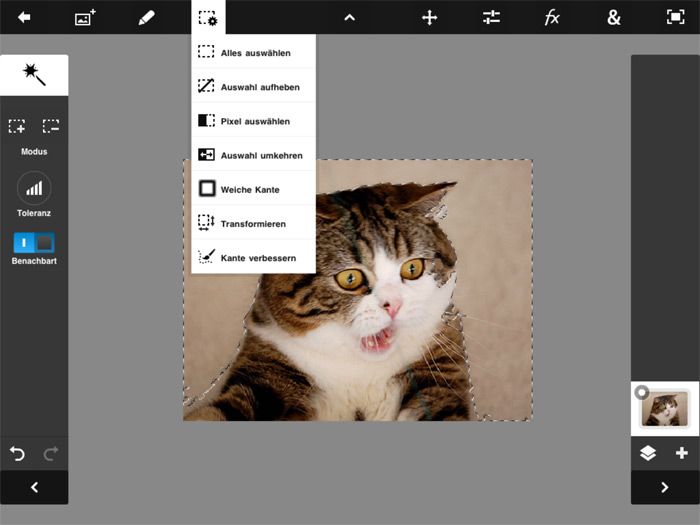This screenshot has width=700, height=525.
Task: Collapse the left tool panel
Action: [x=34, y=487]
